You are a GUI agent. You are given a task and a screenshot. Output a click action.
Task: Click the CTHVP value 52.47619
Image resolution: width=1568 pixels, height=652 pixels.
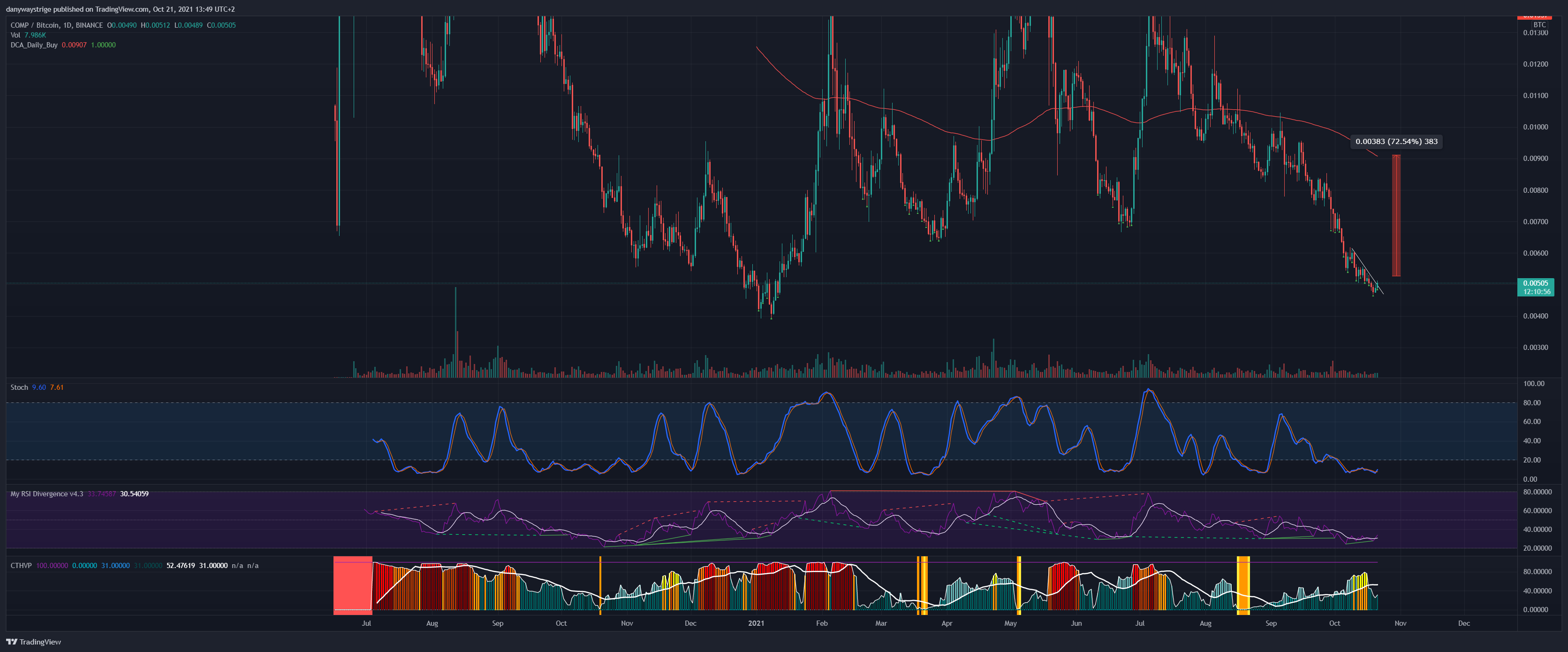click(181, 566)
